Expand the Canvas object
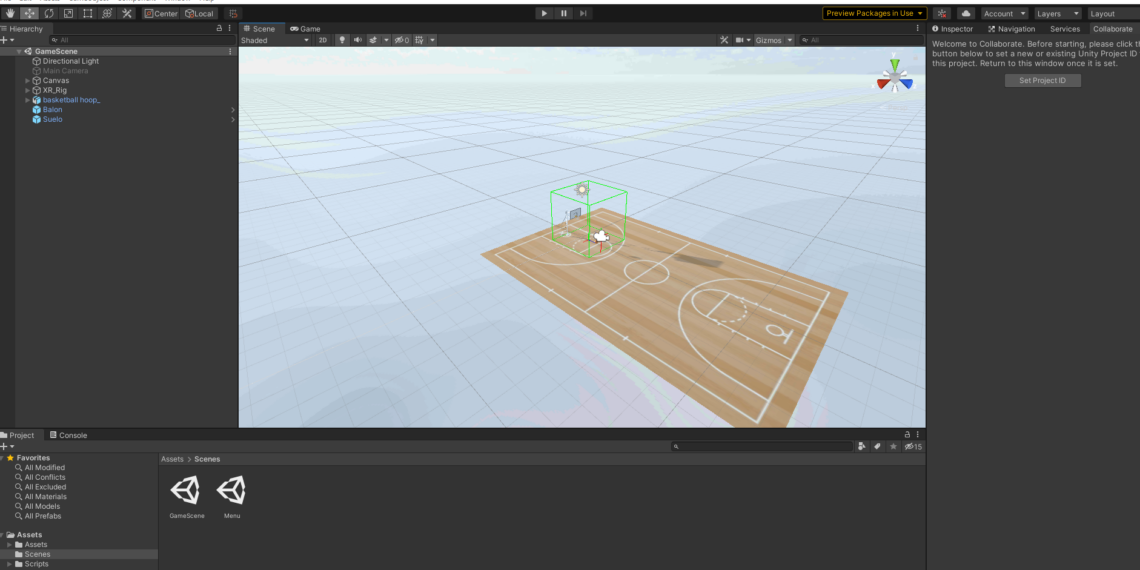The image size is (1140, 570). click(x=28, y=81)
